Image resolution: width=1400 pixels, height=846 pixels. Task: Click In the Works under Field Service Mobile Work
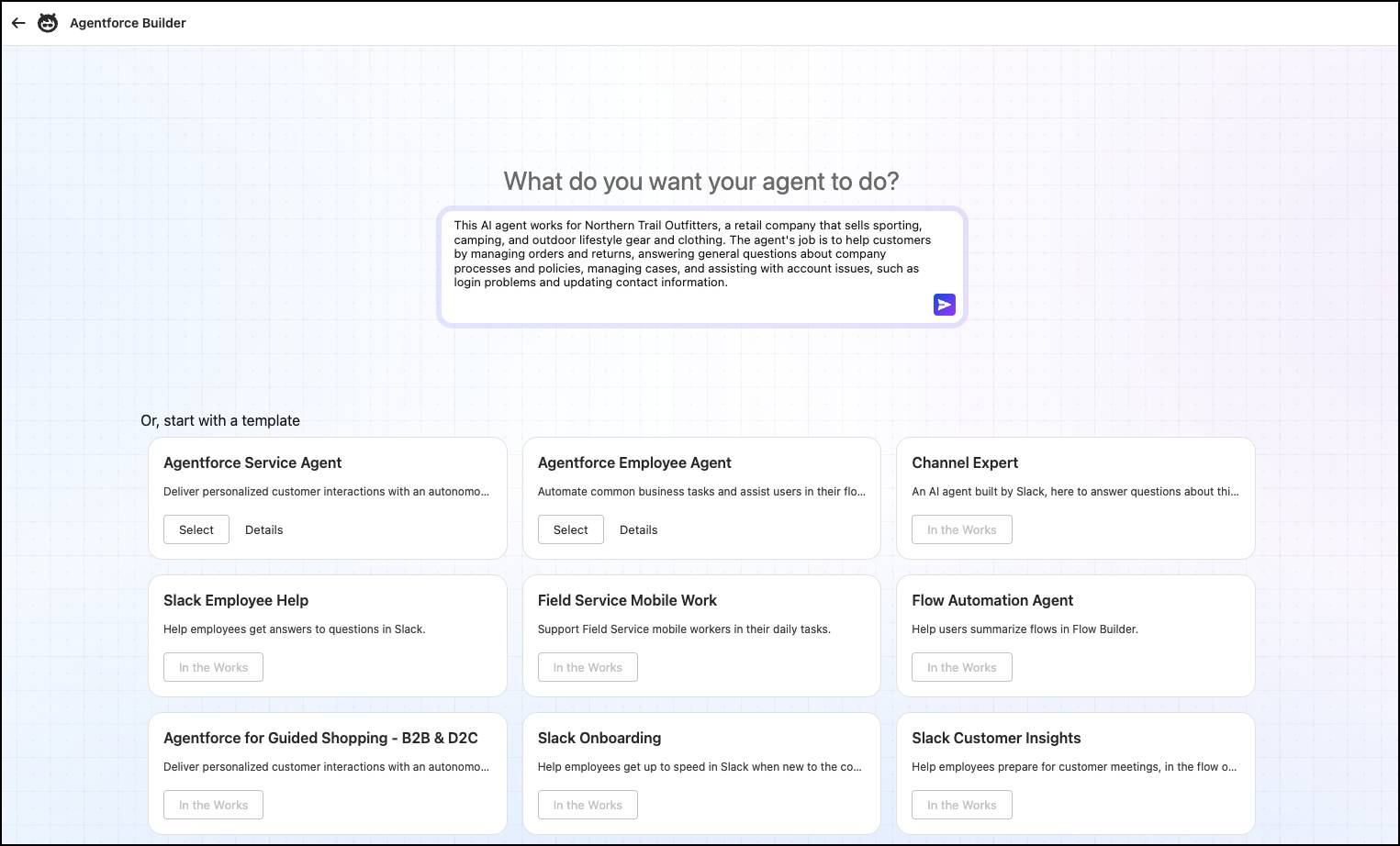tap(588, 667)
